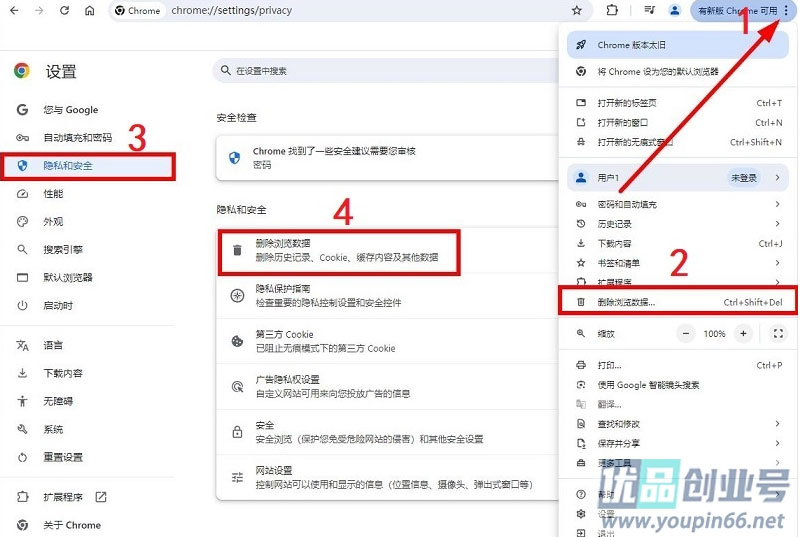Click the home icon in the toolbar
The image size is (800, 537).
(90, 11)
